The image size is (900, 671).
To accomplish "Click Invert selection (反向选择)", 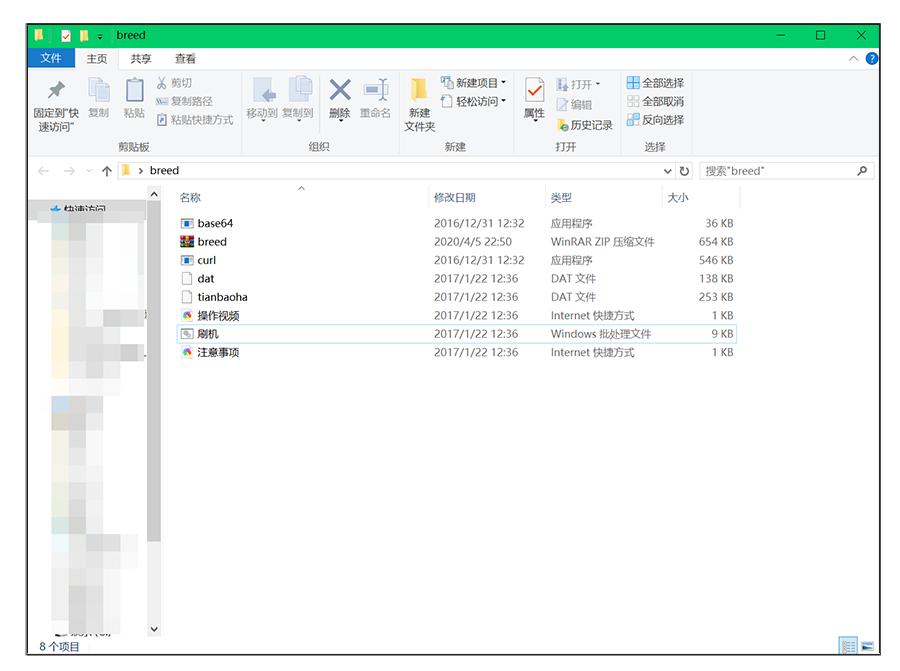I will click(x=655, y=120).
